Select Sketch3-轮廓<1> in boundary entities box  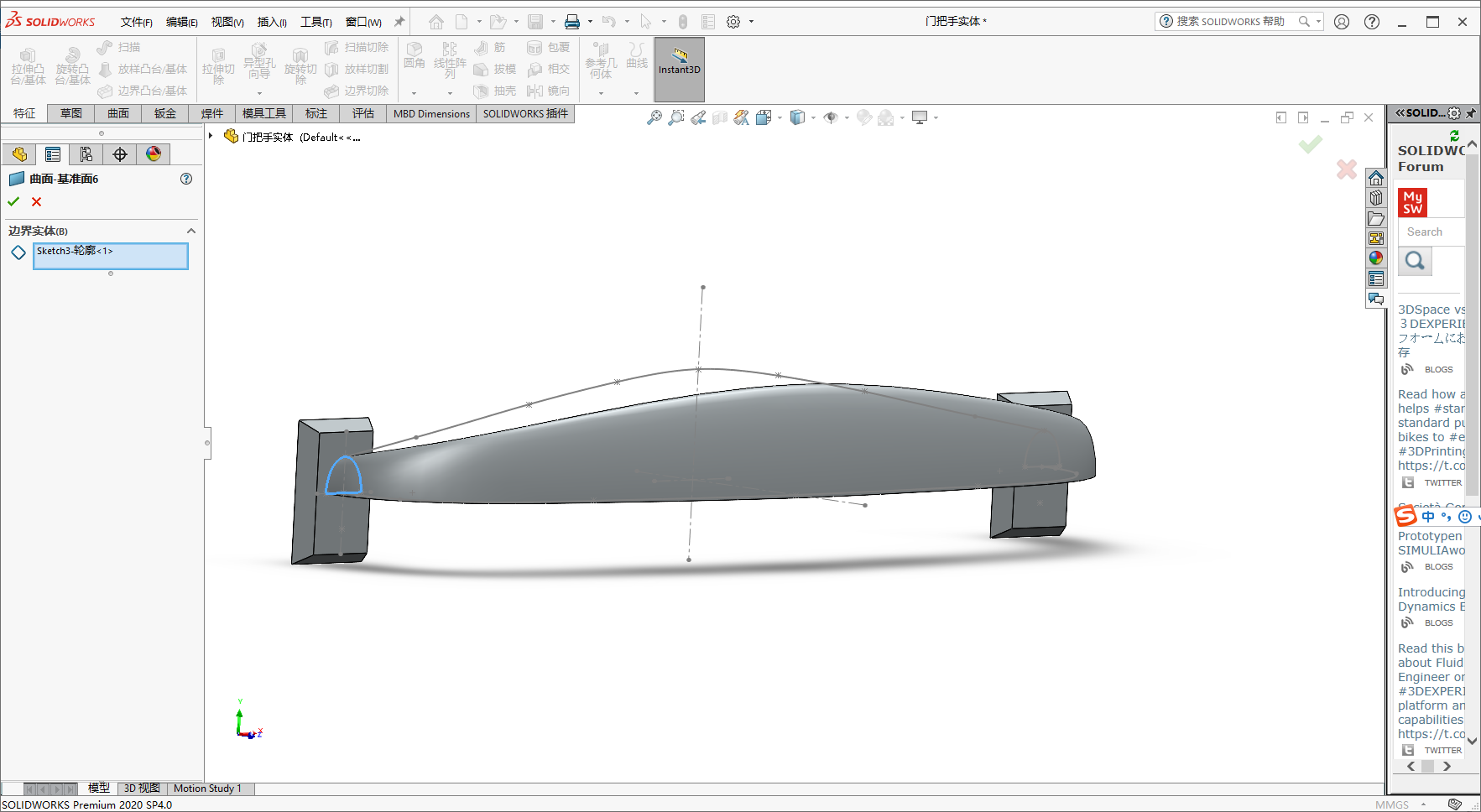(75, 251)
